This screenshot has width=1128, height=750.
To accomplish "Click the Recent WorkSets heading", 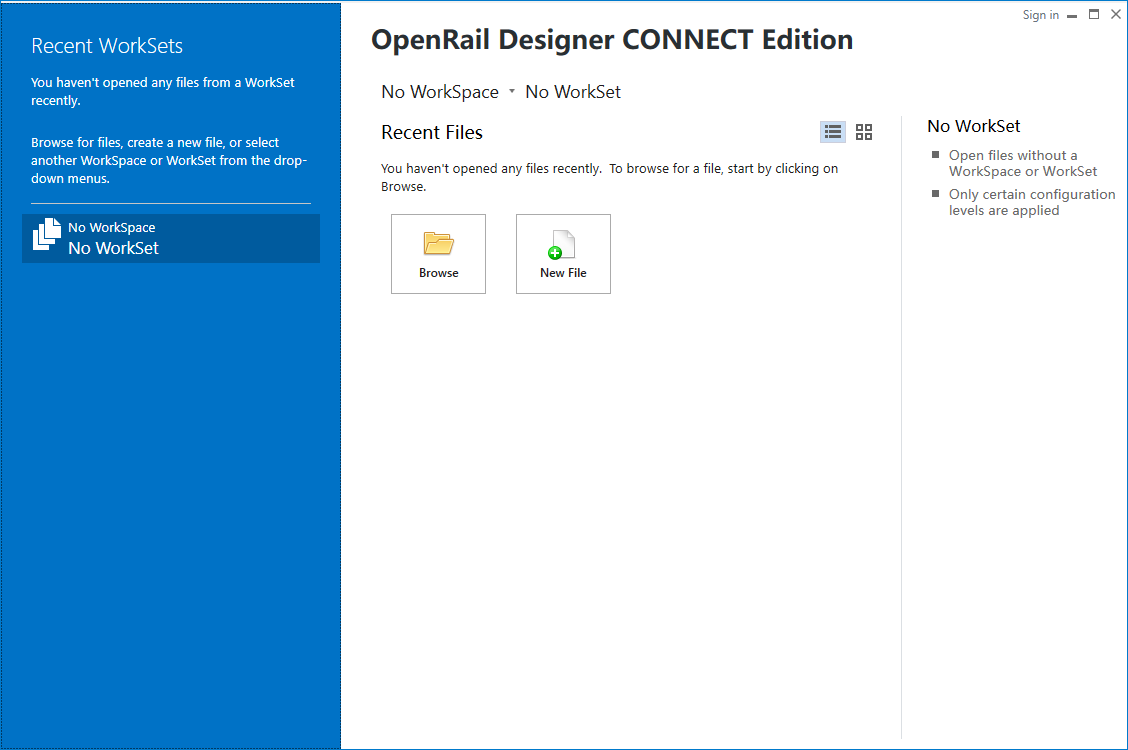I will tap(107, 46).
